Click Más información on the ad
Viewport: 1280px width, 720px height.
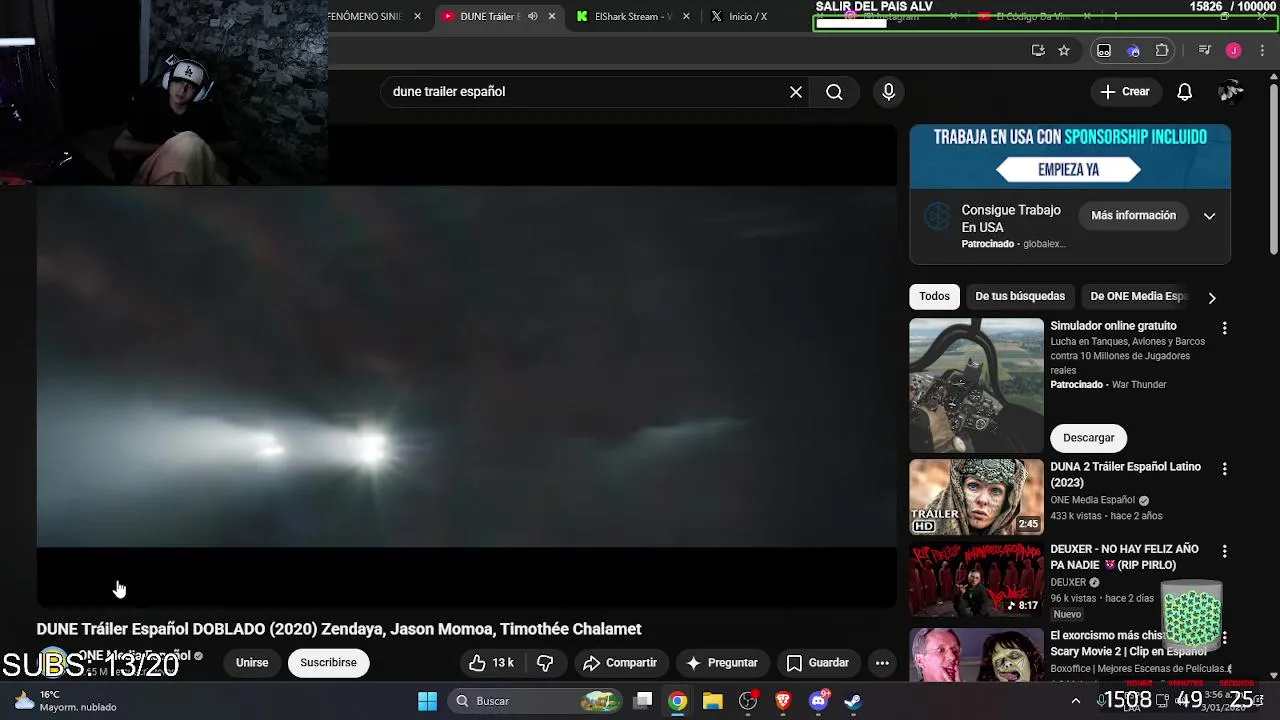(1133, 216)
